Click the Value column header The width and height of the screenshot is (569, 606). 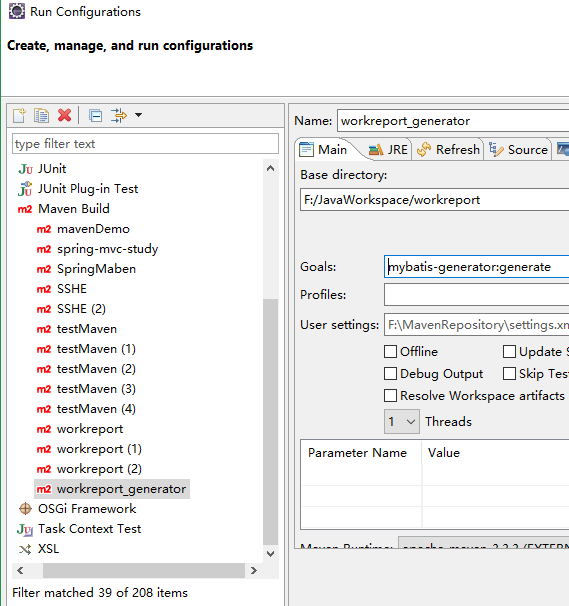pos(444,453)
